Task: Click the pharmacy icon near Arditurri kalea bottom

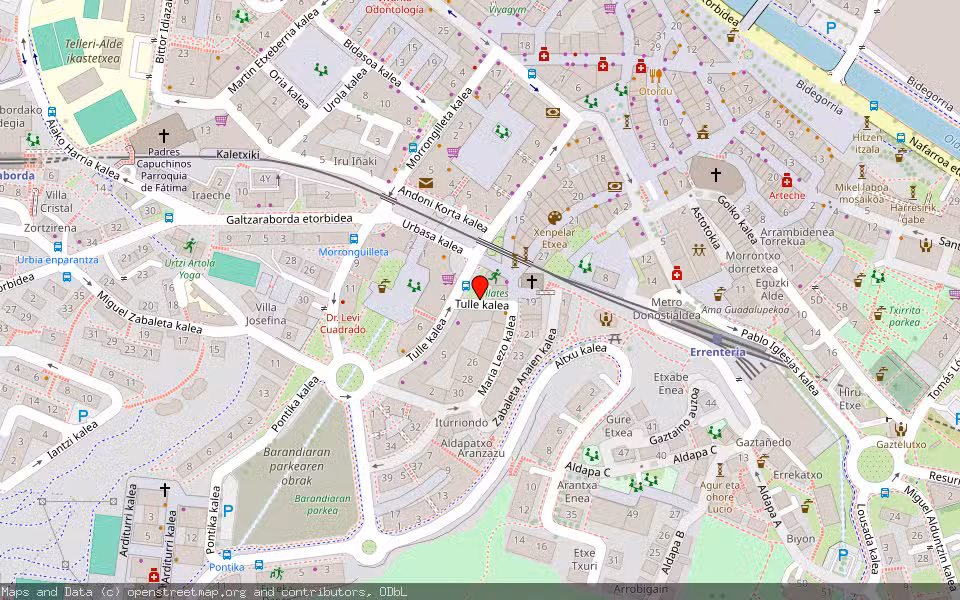Action: pyautogui.click(x=154, y=575)
